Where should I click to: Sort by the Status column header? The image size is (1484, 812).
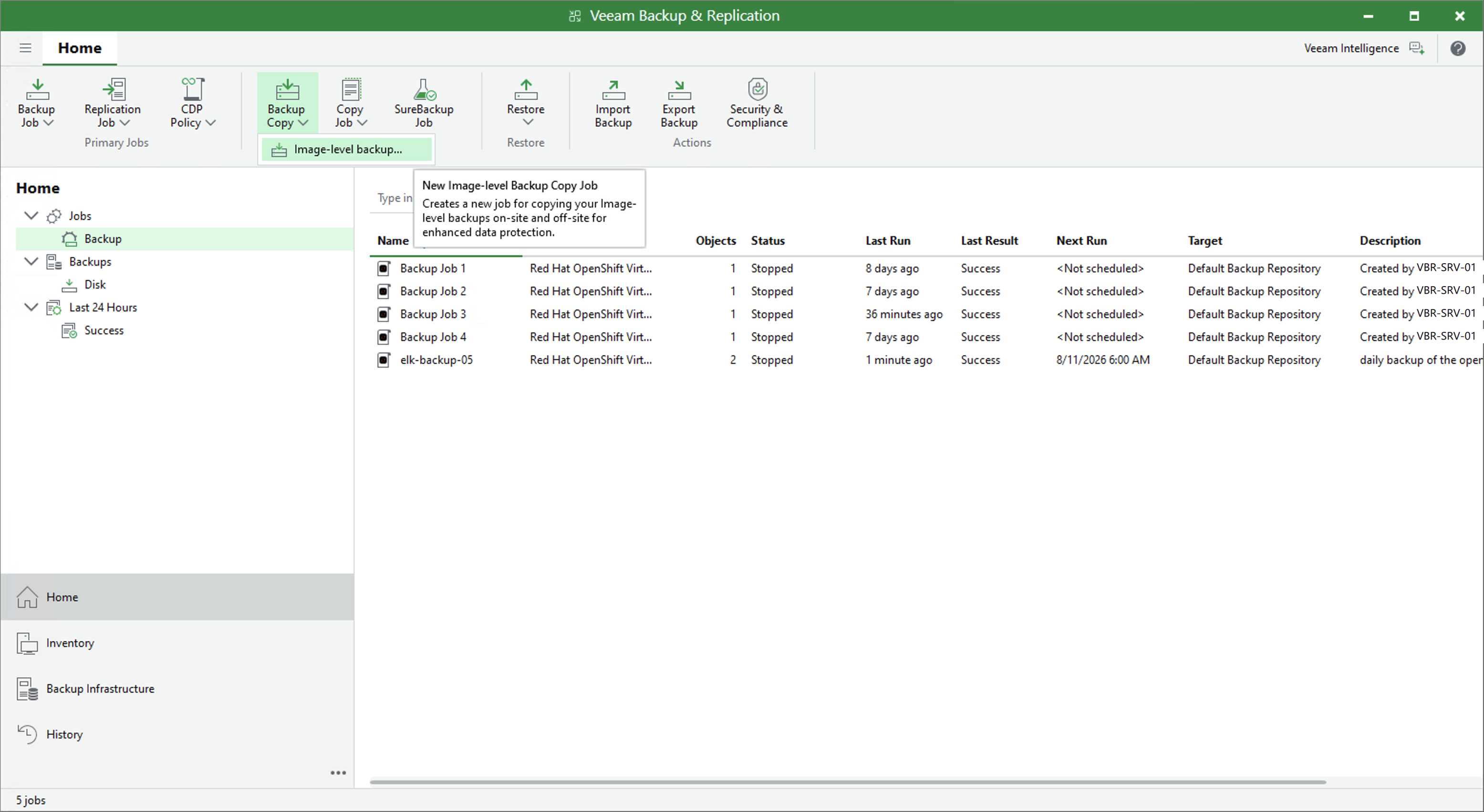pos(768,241)
